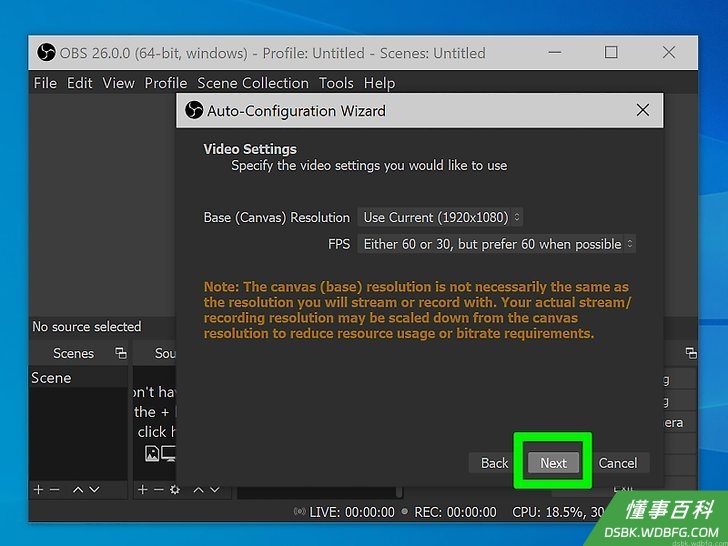Image resolution: width=728 pixels, height=546 pixels.
Task: Add a new scene with plus icon
Action: pos(39,489)
